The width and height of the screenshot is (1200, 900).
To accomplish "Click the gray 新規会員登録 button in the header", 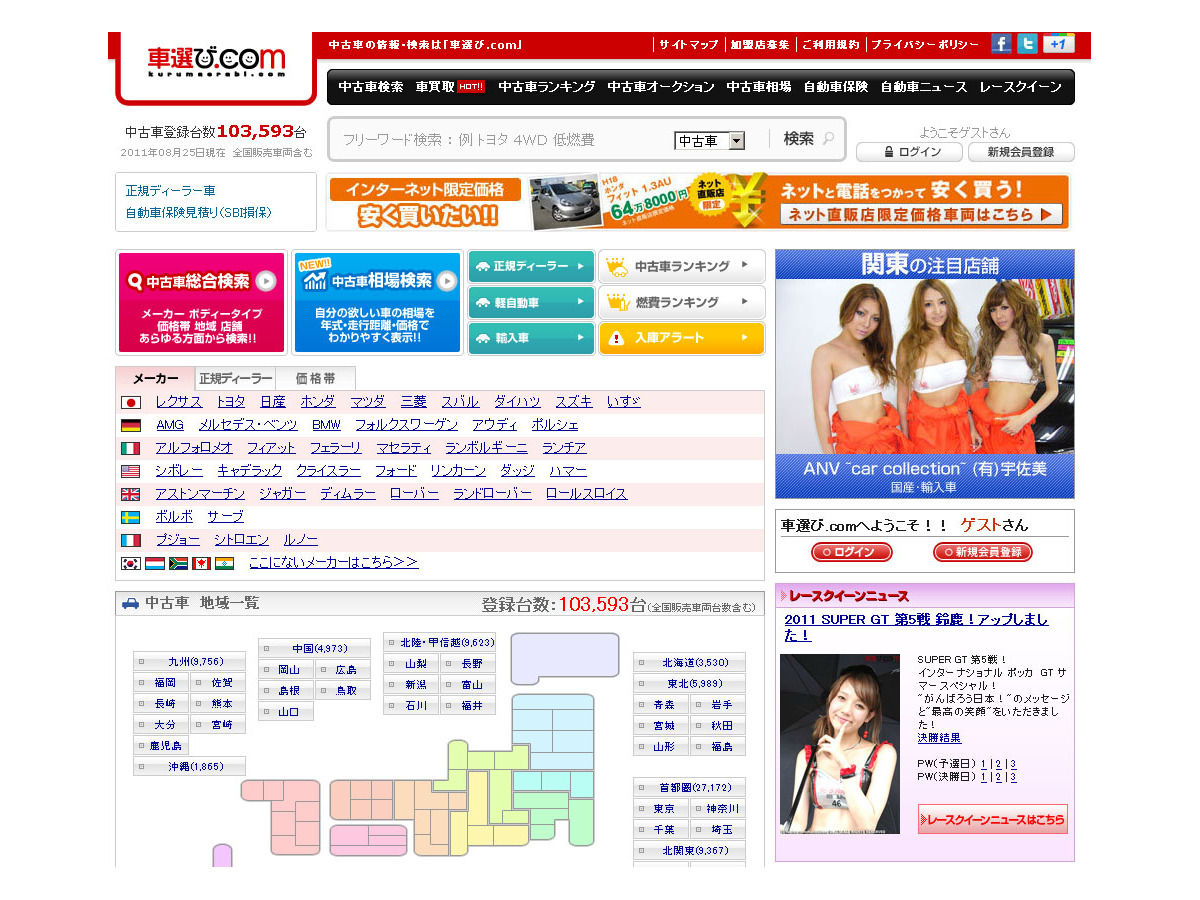I will (x=1021, y=152).
